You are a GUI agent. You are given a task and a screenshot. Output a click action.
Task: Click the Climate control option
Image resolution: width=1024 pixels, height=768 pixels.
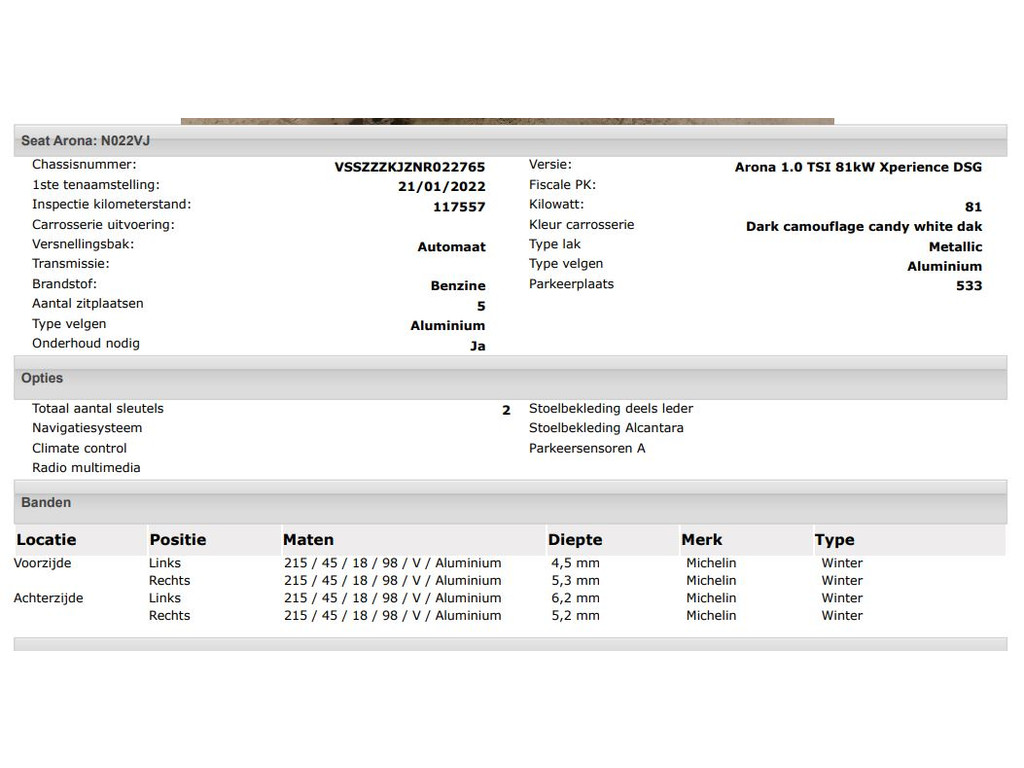(80, 449)
